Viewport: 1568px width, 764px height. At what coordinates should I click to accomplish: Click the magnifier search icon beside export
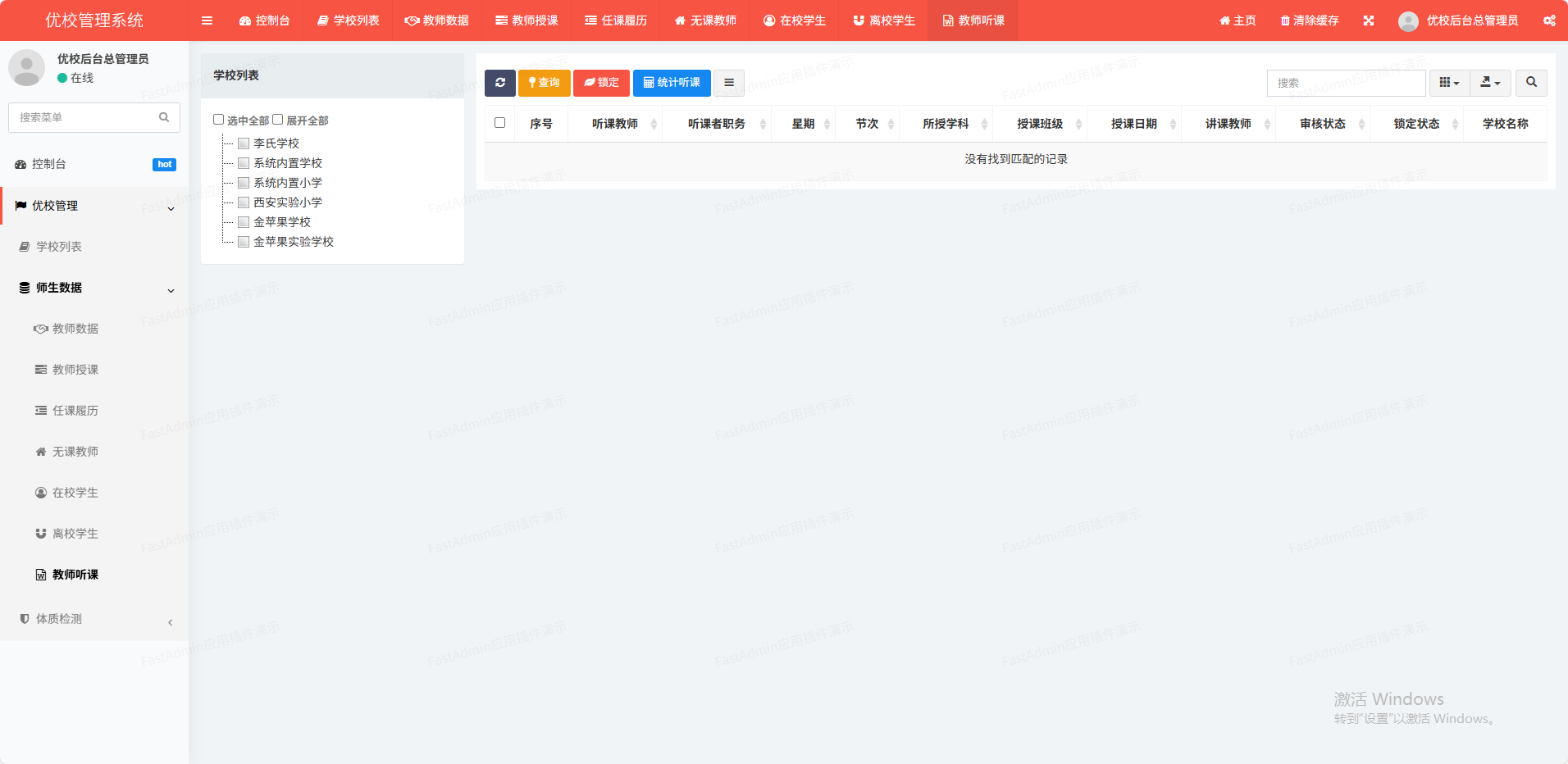click(1531, 83)
